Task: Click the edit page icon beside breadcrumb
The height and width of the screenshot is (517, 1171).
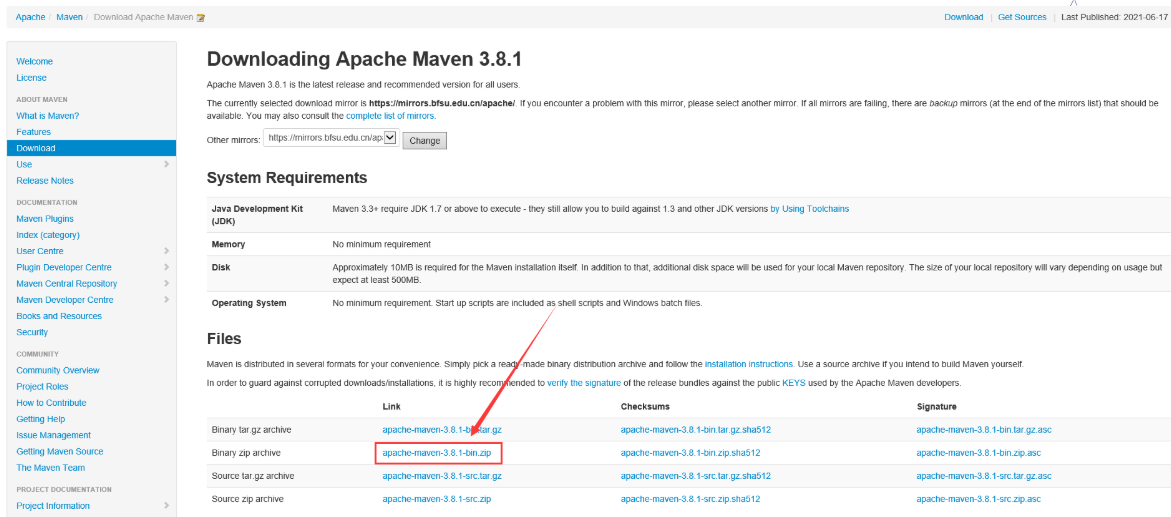Action: tap(200, 18)
